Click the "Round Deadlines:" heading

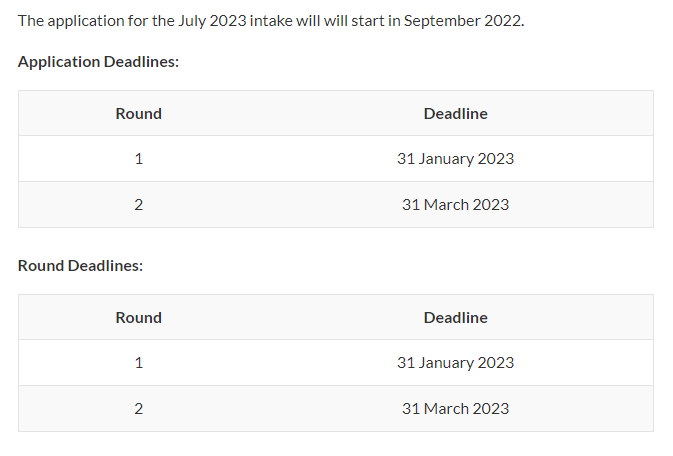[x=80, y=266]
